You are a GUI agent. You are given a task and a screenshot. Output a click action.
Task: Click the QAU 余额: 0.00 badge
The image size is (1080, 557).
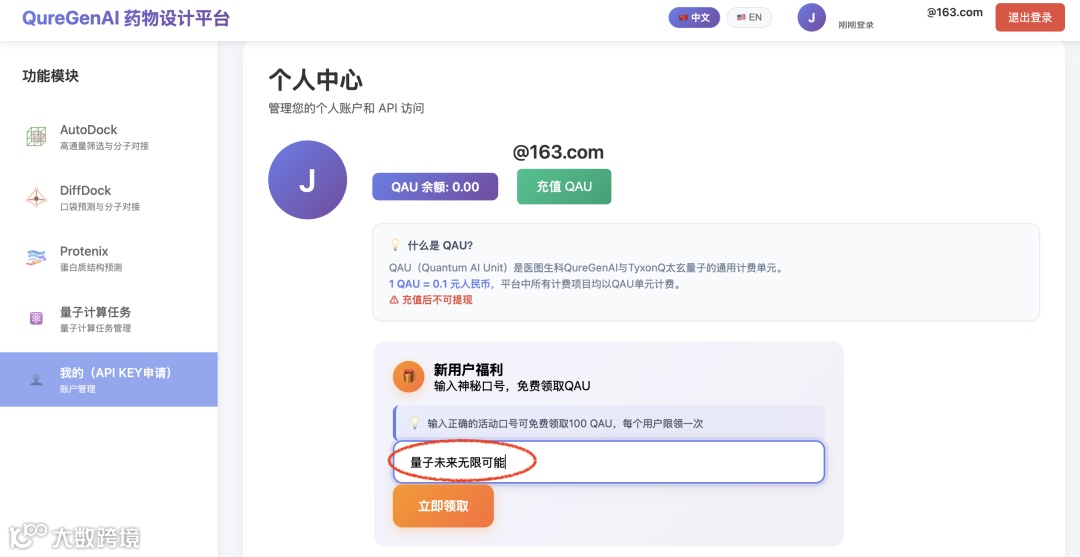pos(435,187)
